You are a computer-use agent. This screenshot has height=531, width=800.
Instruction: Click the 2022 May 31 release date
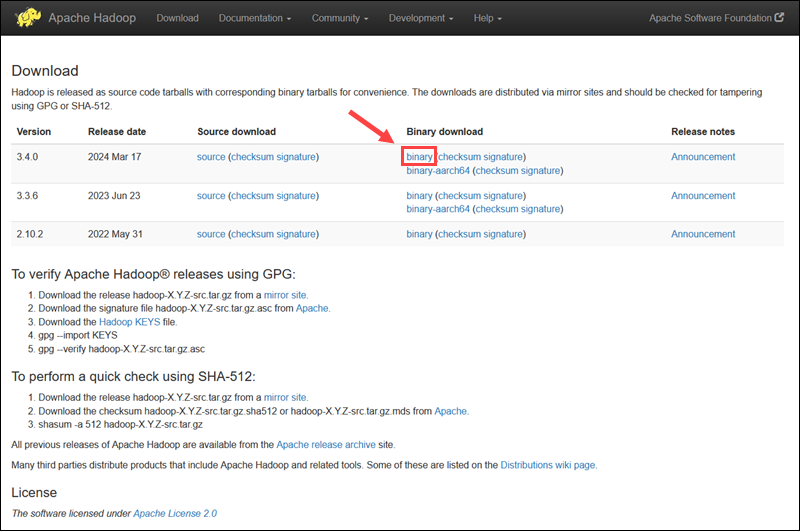115,234
